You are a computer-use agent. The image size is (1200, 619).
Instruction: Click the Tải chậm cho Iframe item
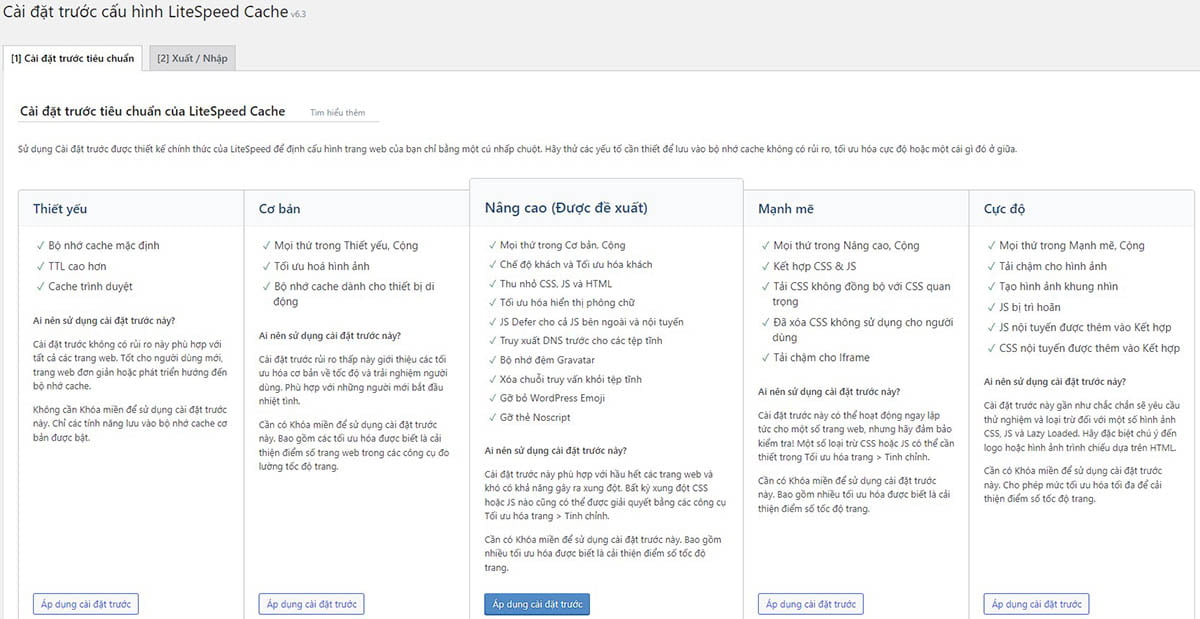click(x=821, y=357)
